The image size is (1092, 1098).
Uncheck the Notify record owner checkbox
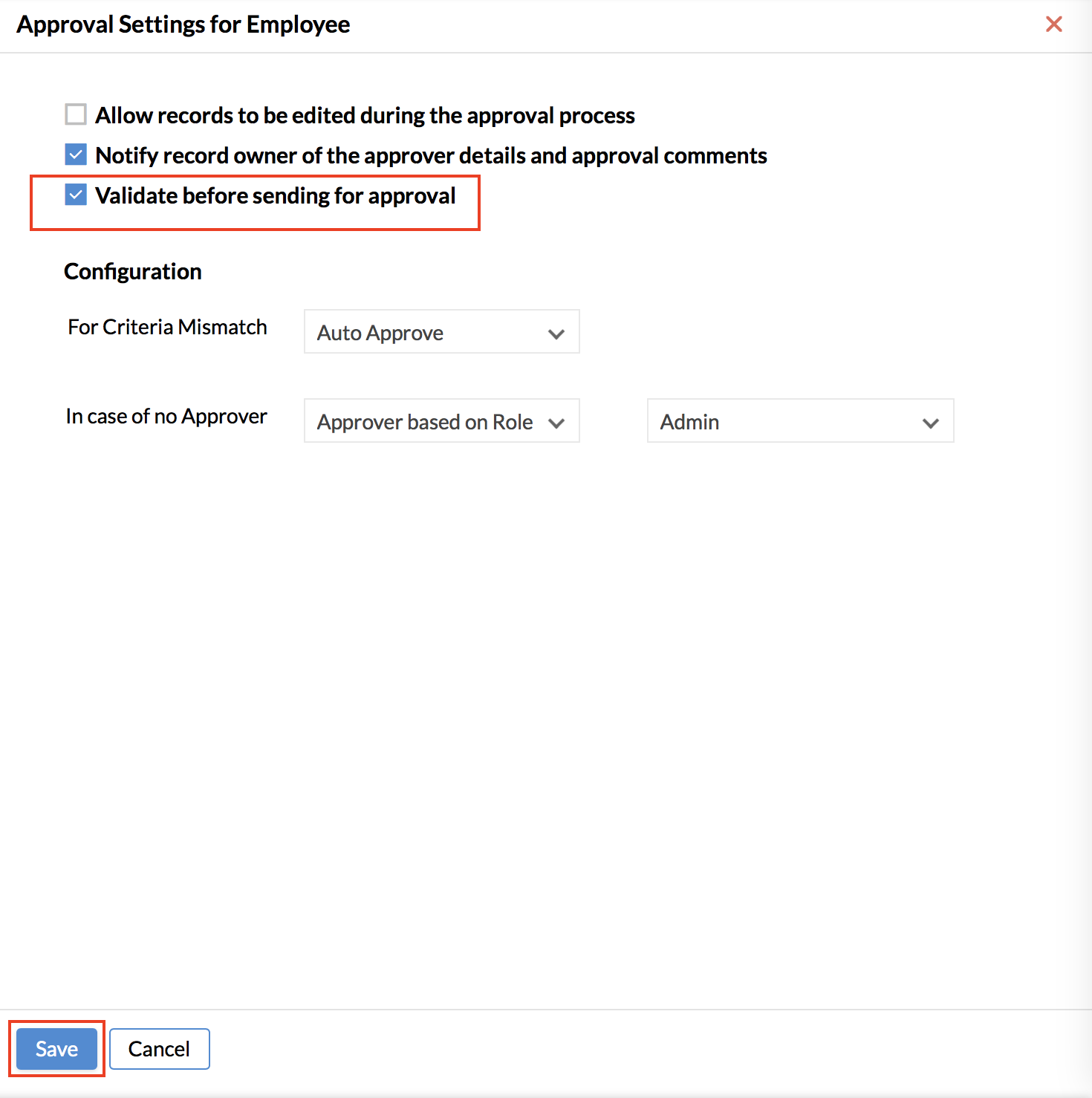click(76, 155)
